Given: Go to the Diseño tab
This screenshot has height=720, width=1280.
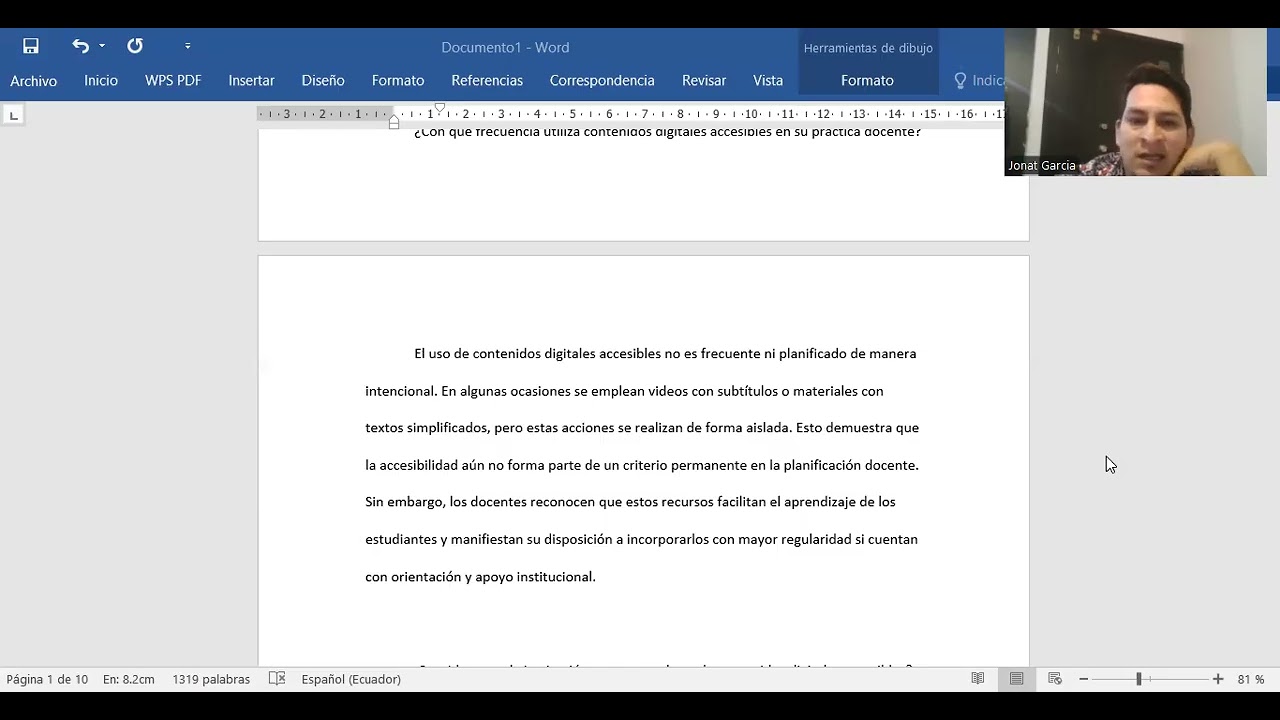Looking at the screenshot, I should pyautogui.click(x=323, y=80).
